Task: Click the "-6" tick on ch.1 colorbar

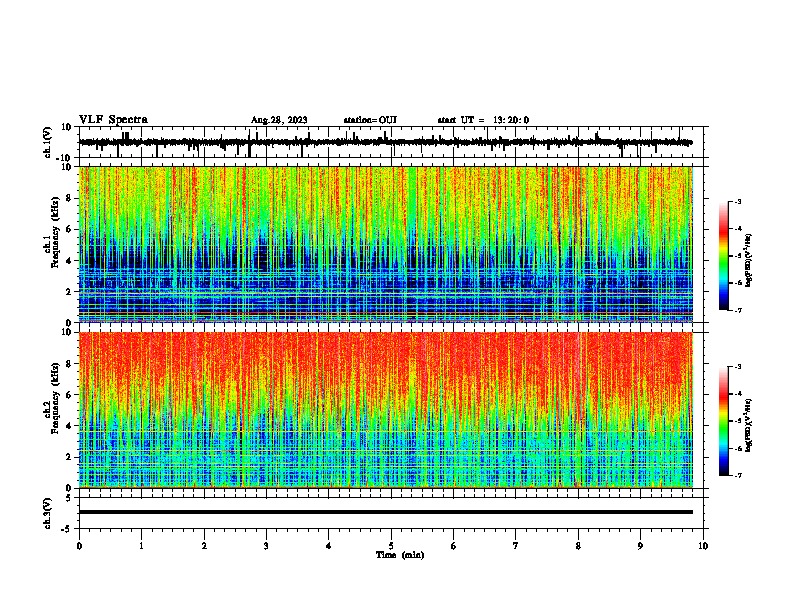Action: pos(738,283)
